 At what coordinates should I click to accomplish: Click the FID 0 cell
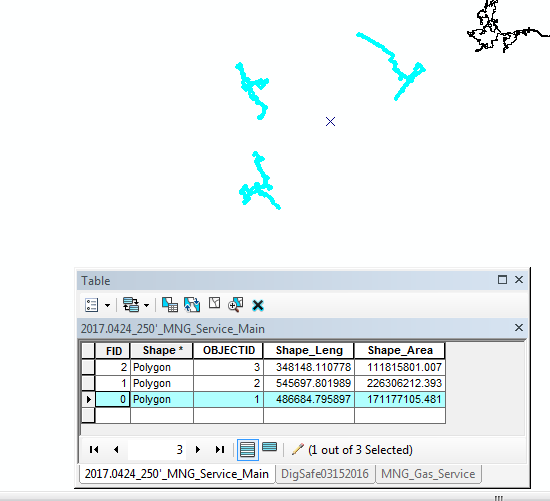[113, 399]
